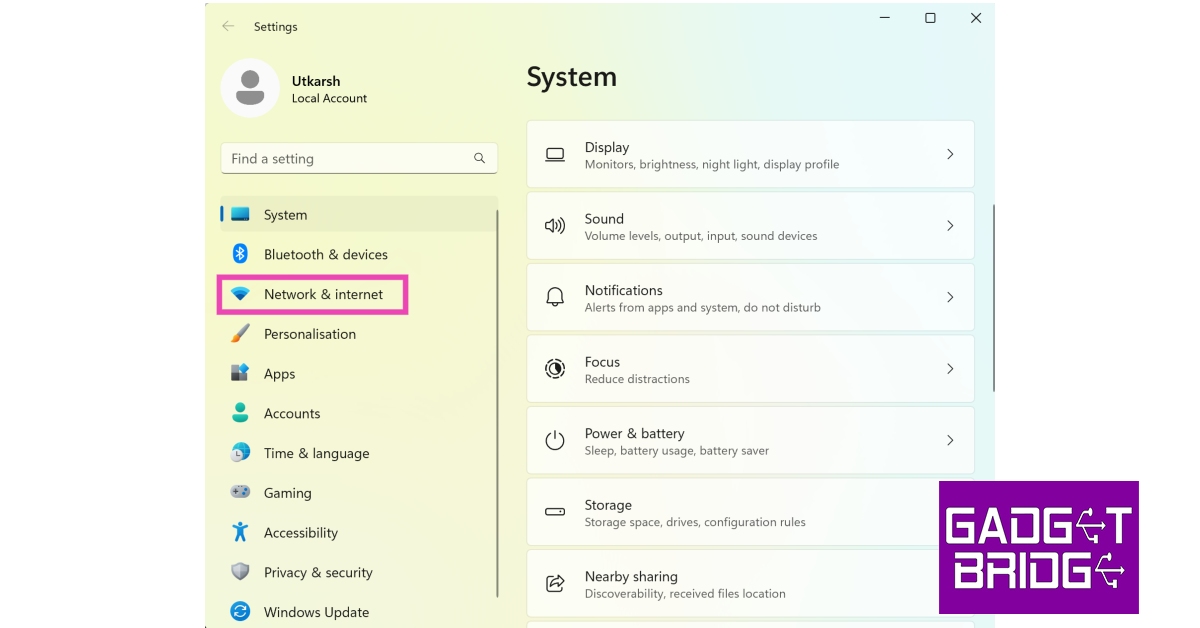This screenshot has height=628, width=1200.
Task: Open Network & internet Wi-Fi icon
Action: 240,294
